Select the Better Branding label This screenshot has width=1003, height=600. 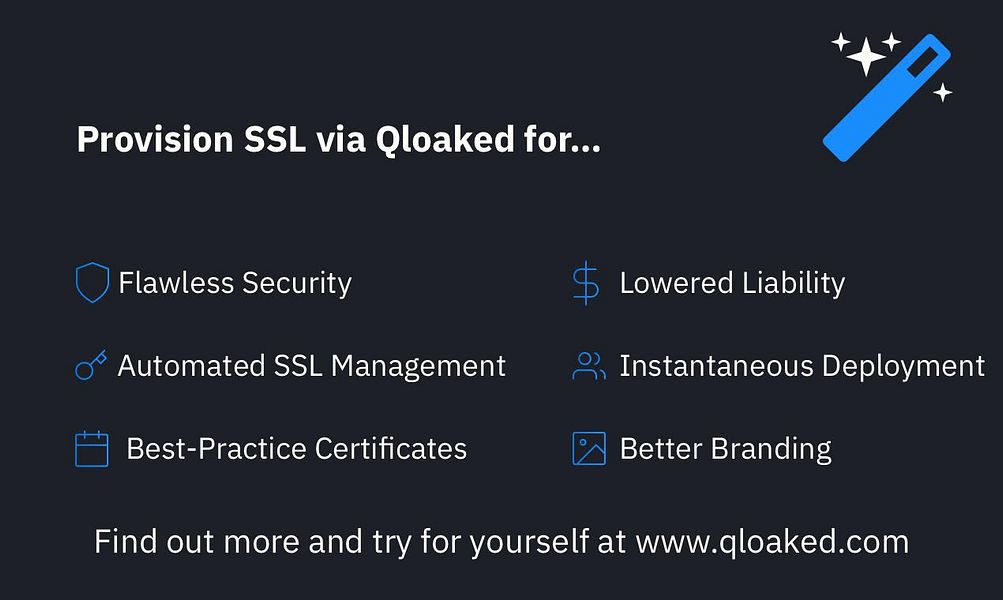click(x=725, y=449)
